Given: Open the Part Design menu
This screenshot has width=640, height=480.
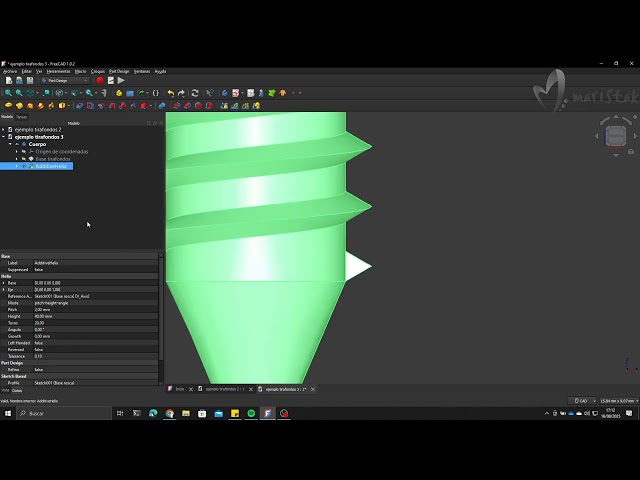Looking at the screenshot, I should coord(119,71).
